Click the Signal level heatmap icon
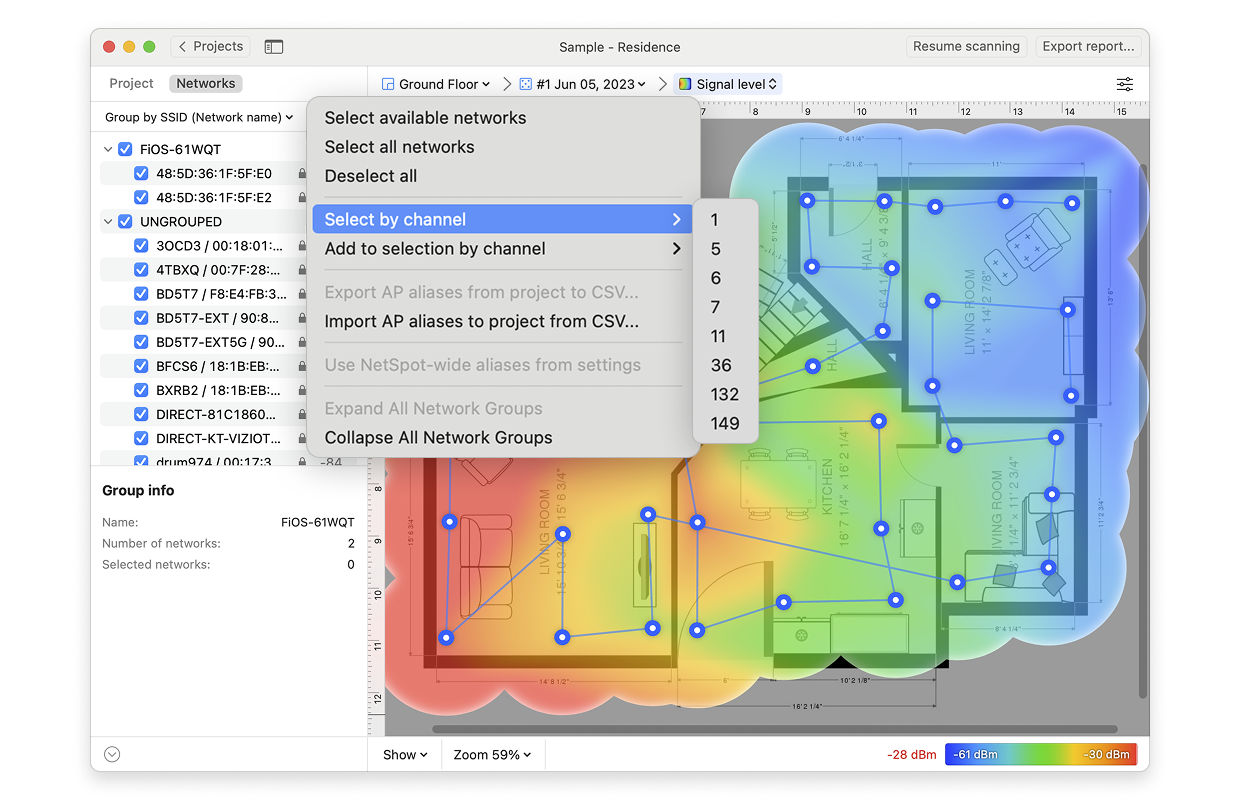Image resolution: width=1240 pixels, height=800 pixels. (685, 84)
